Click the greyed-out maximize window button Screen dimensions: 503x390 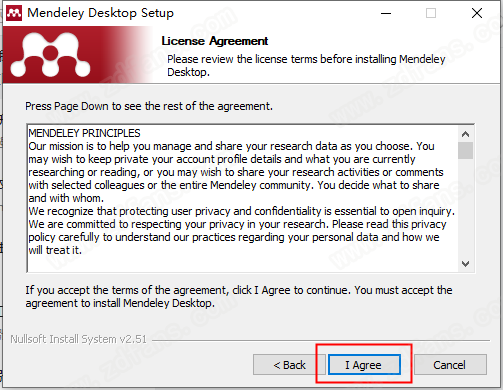pyautogui.click(x=431, y=13)
